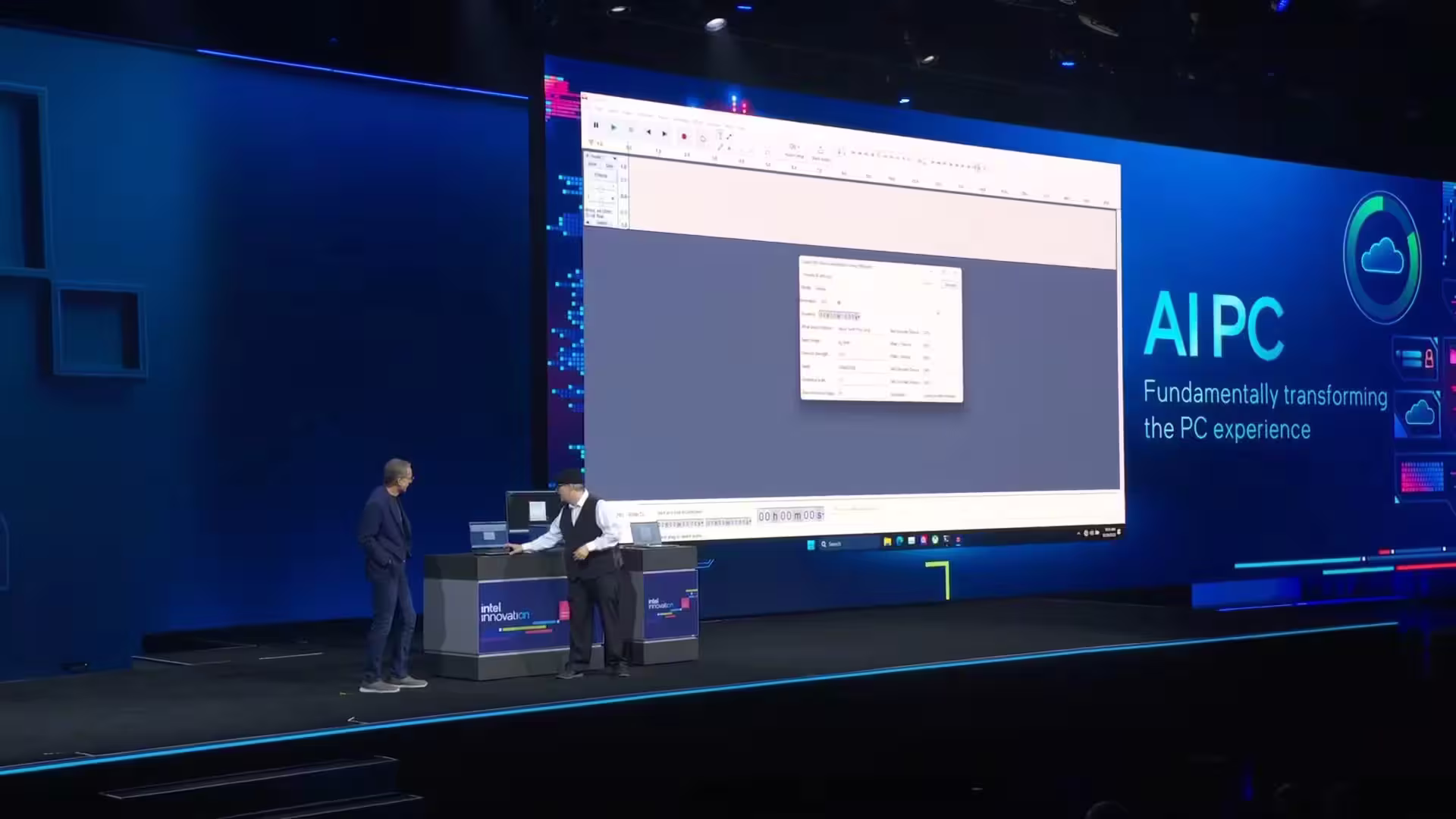Open File Explorer from the taskbar
1456x819 pixels.
[x=887, y=541]
